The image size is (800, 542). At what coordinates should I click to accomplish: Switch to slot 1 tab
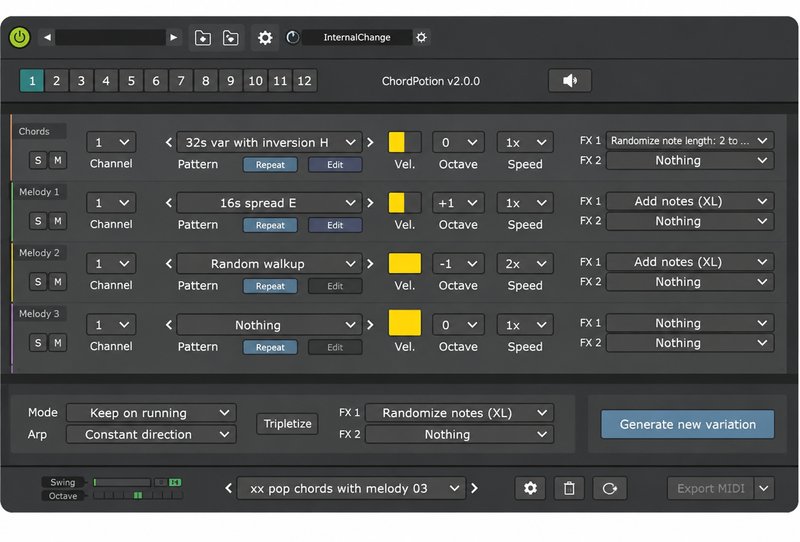click(32, 81)
